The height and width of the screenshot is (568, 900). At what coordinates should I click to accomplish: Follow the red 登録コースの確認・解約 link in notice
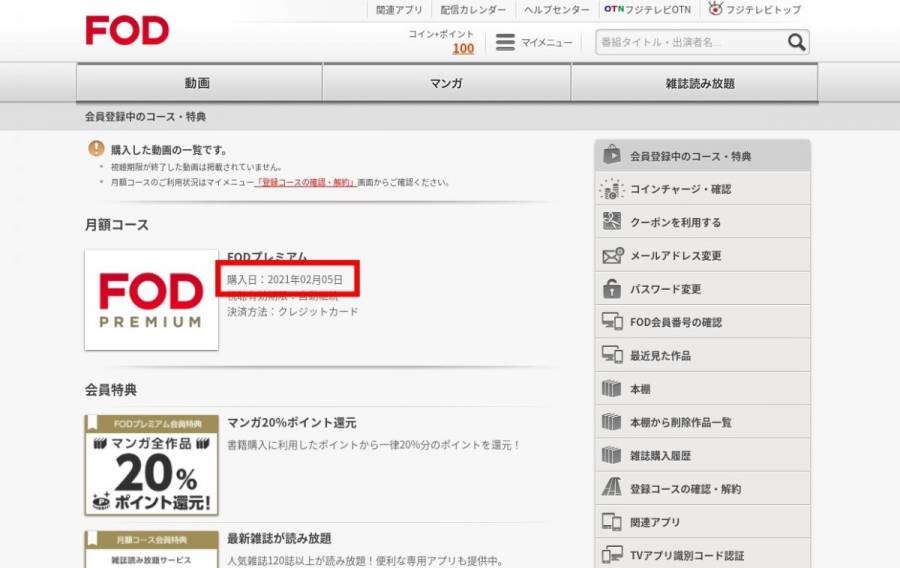[x=305, y=182]
